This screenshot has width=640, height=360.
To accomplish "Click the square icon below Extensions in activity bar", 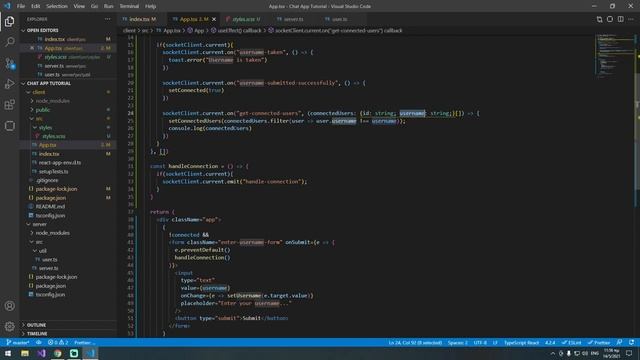I will point(9,126).
